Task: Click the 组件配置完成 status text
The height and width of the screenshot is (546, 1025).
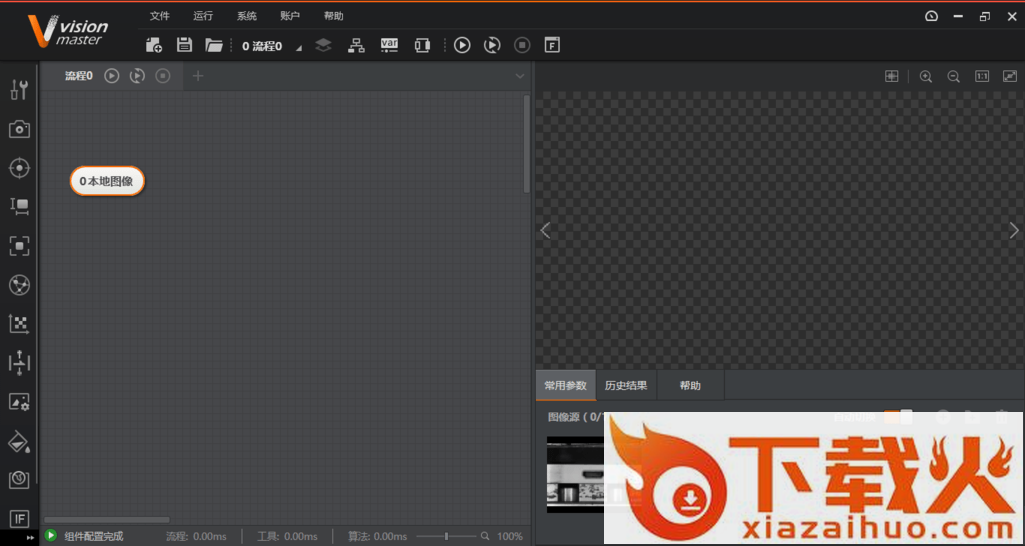Action: point(93,536)
